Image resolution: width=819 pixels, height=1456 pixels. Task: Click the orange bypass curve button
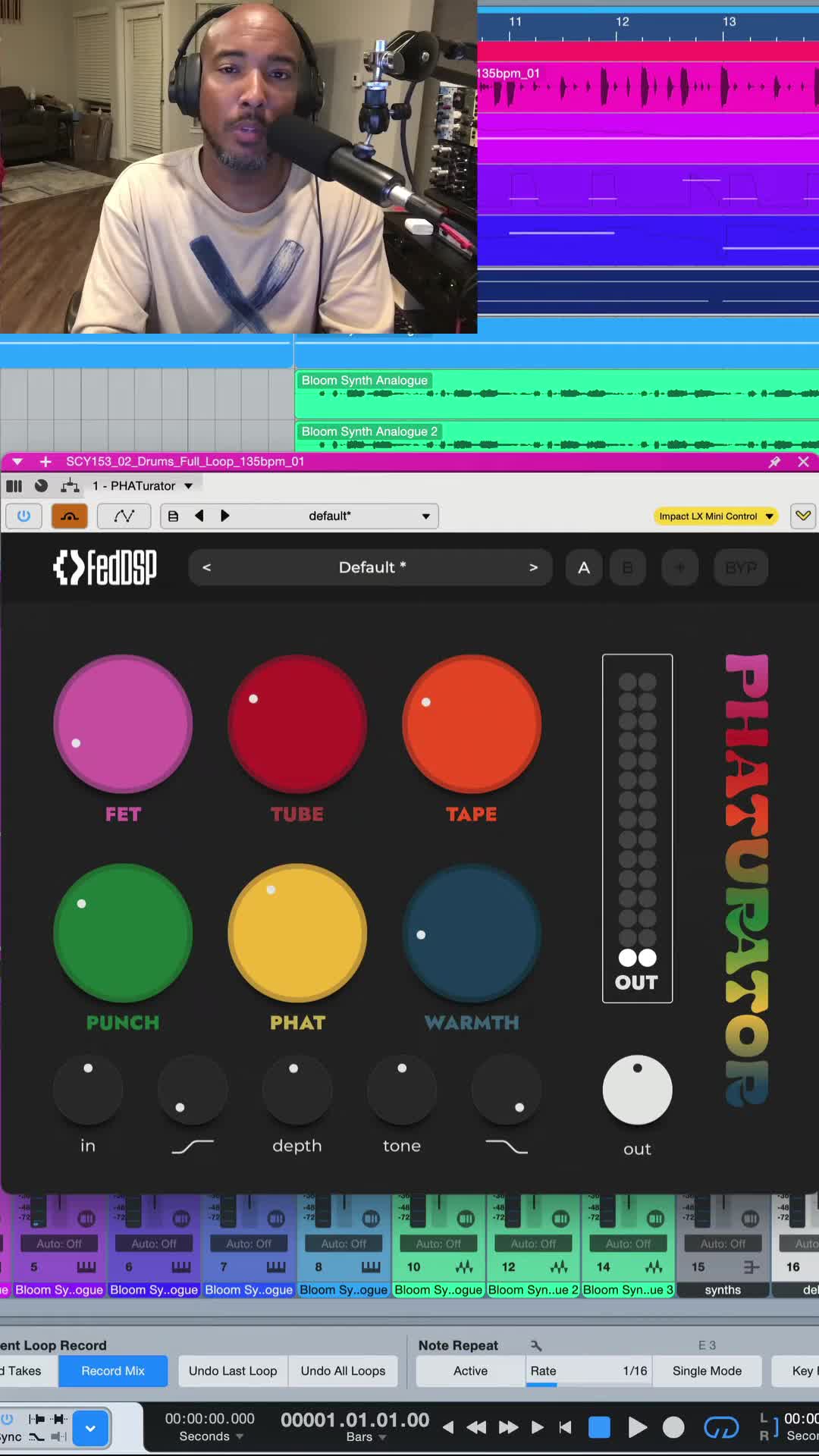pos(70,516)
